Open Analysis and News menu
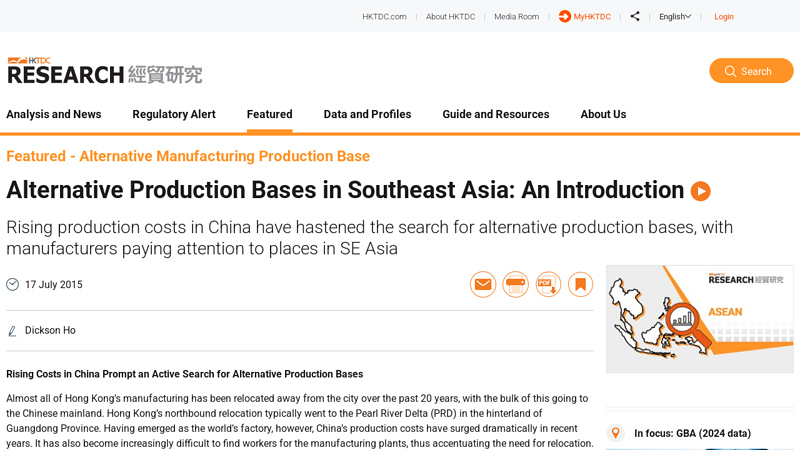The image size is (800, 450). point(54,114)
